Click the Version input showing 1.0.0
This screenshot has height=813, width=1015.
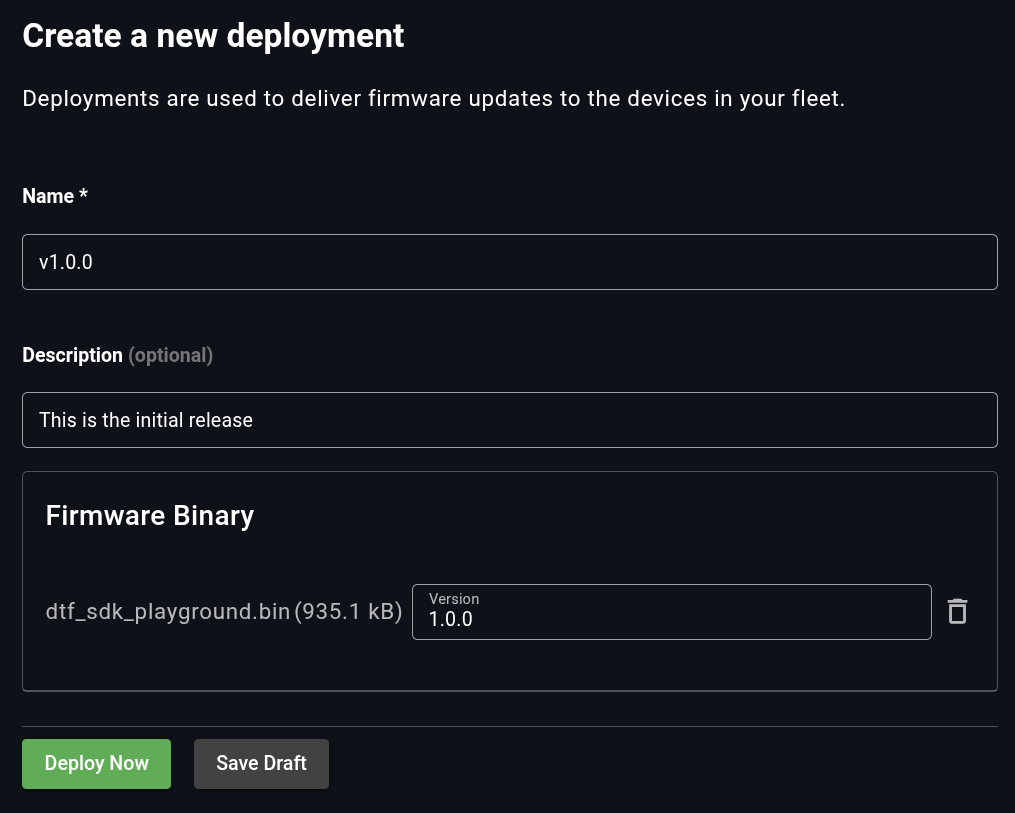[671, 619]
